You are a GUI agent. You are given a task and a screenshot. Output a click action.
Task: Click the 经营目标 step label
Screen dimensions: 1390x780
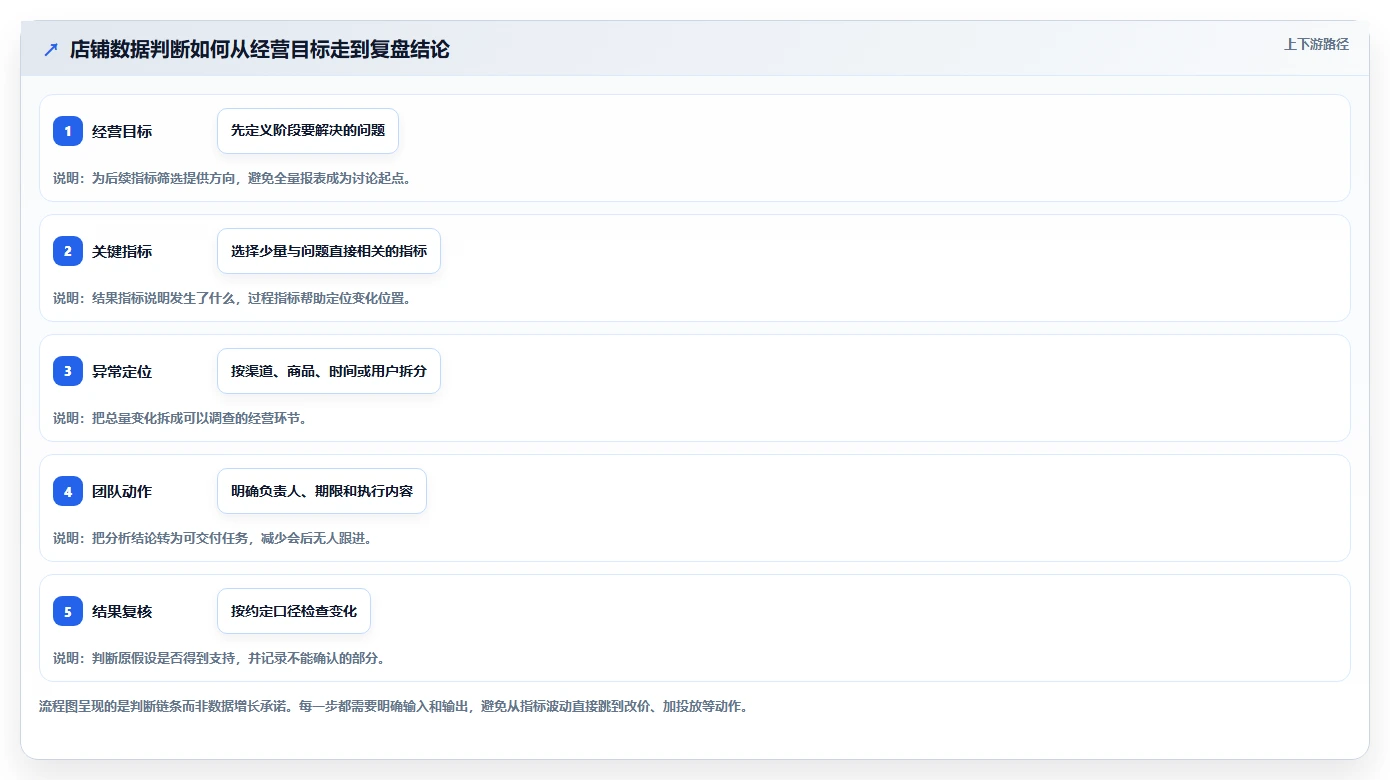click(122, 131)
